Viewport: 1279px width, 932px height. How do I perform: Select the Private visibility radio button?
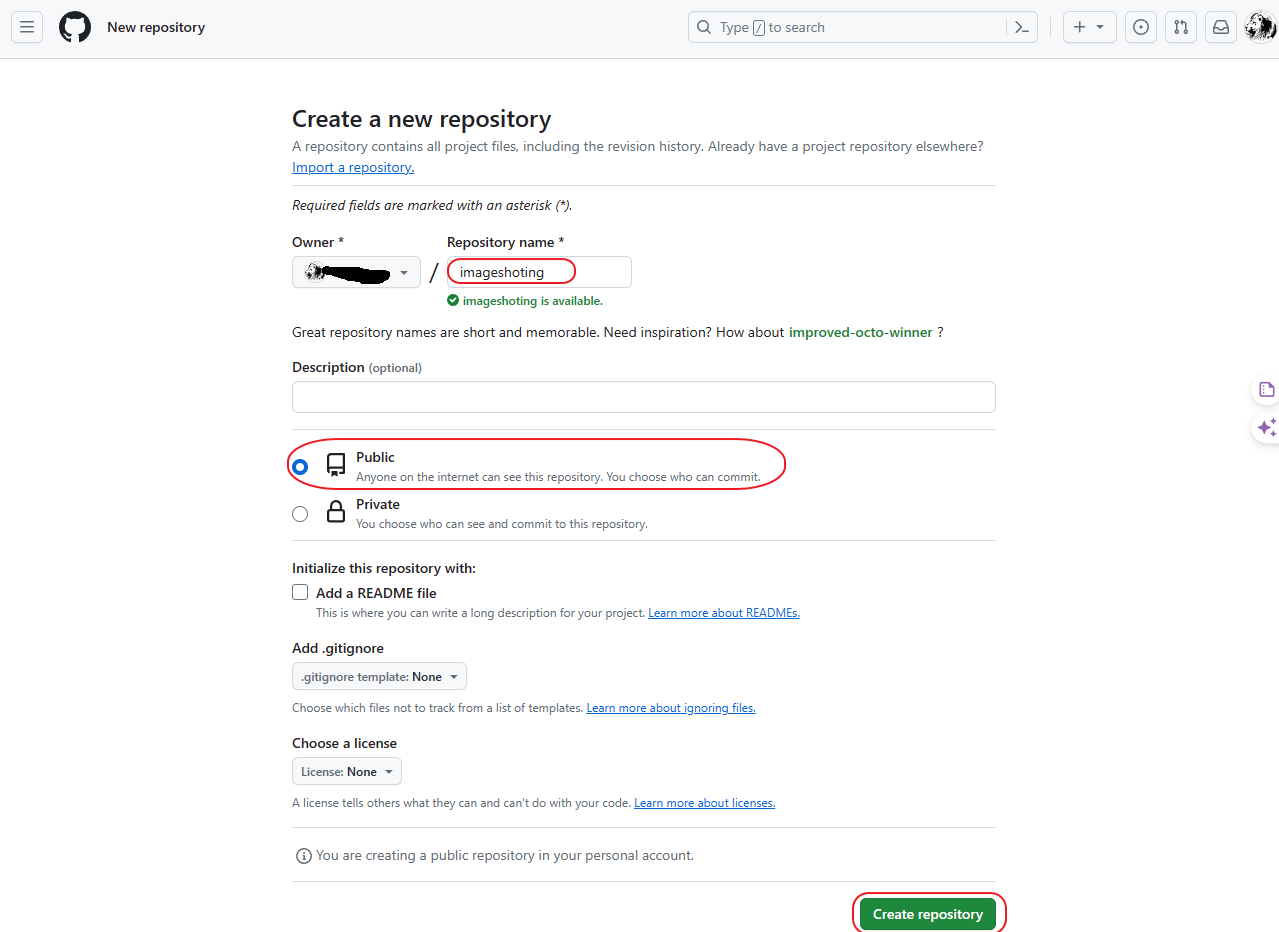point(300,514)
